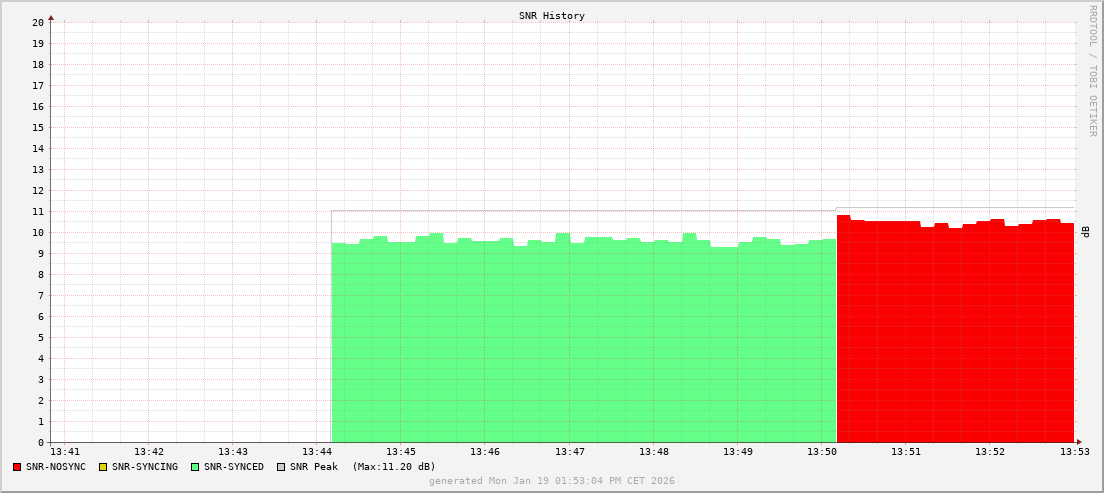This screenshot has height=493, width=1104.
Task: Click the dB unit label at right
Action: [1086, 232]
